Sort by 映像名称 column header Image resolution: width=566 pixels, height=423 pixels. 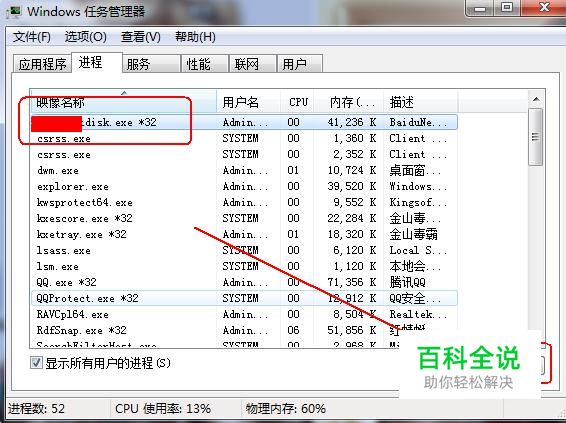(123, 102)
